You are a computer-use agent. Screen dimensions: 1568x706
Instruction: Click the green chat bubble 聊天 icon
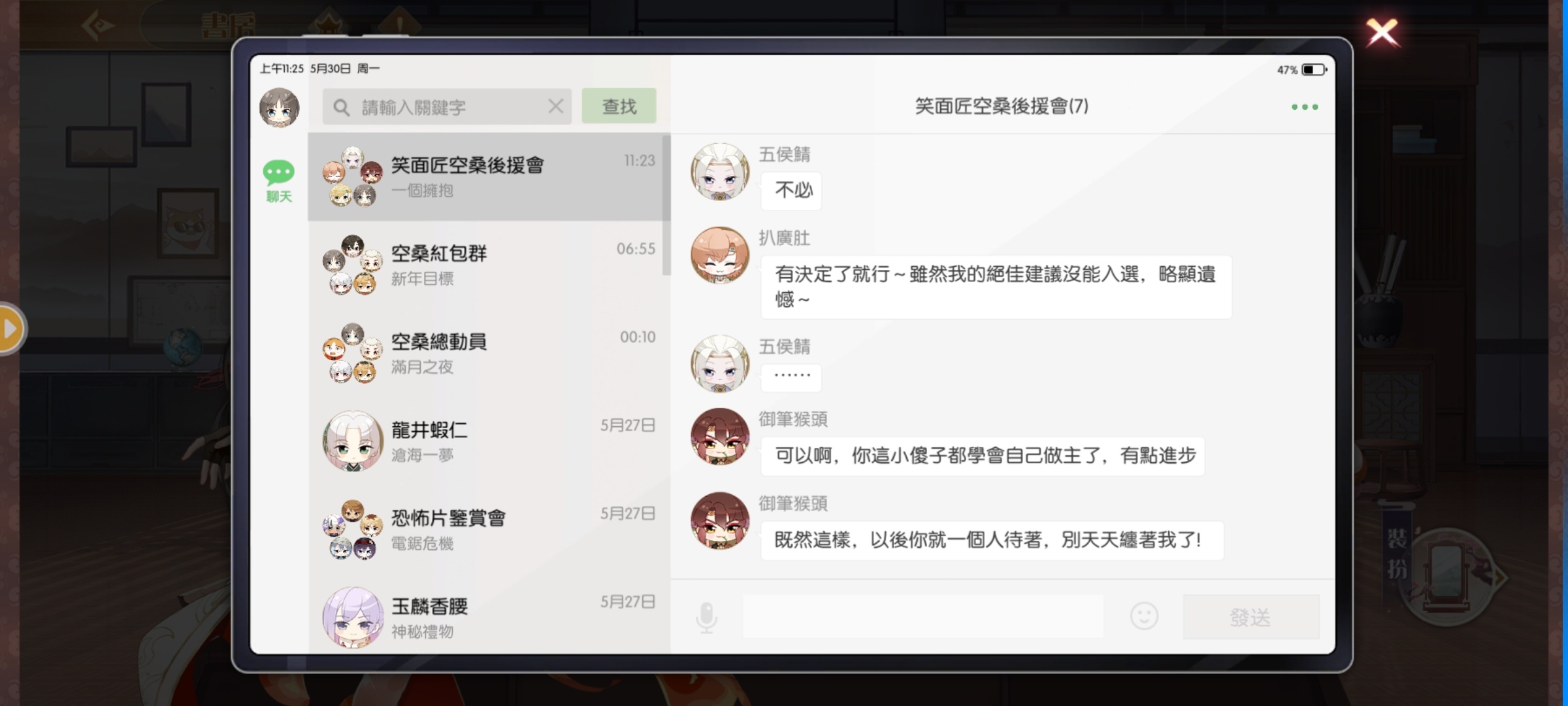click(279, 180)
